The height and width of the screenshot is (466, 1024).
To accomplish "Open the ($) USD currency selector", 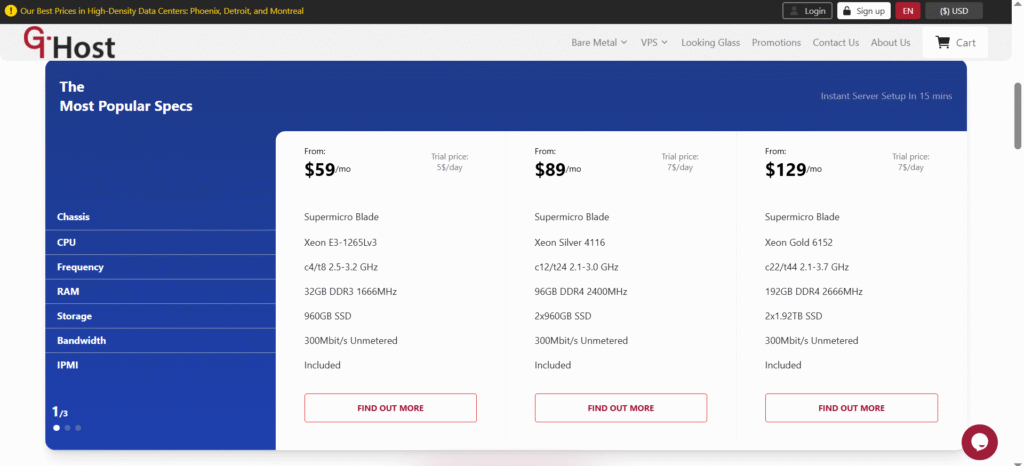I will [953, 11].
